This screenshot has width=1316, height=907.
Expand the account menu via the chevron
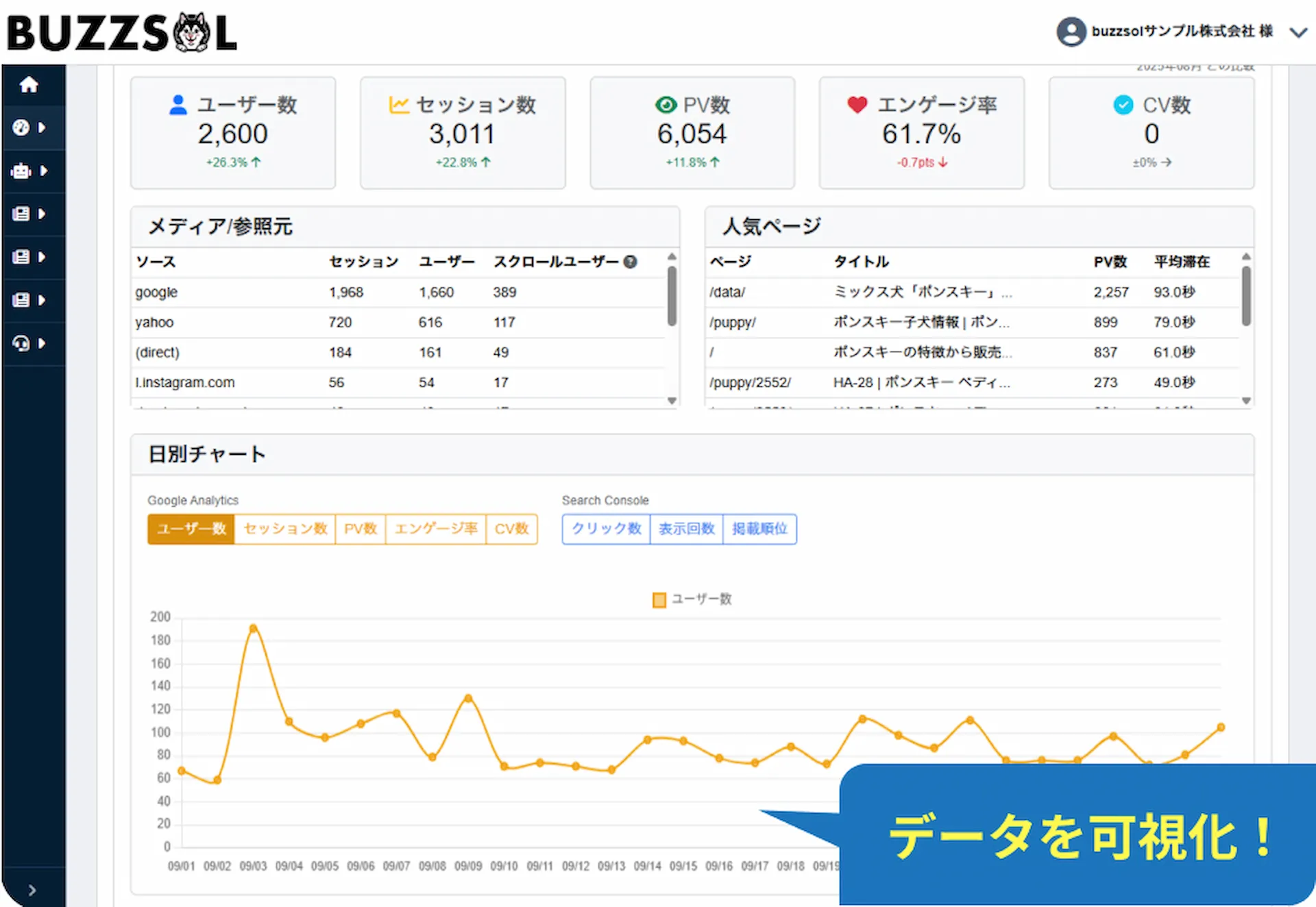click(1297, 32)
